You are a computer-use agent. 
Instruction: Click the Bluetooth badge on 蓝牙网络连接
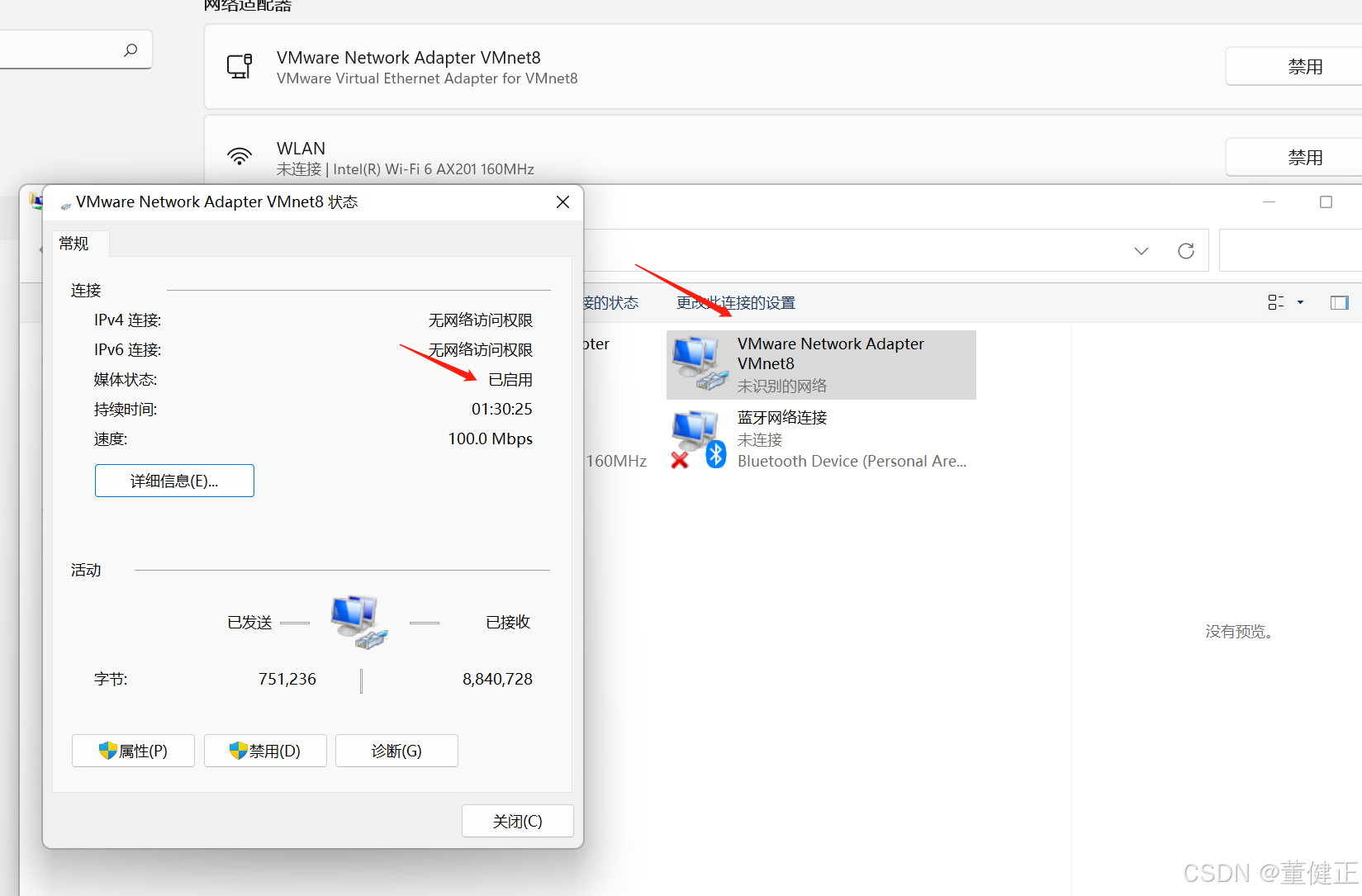point(716,454)
